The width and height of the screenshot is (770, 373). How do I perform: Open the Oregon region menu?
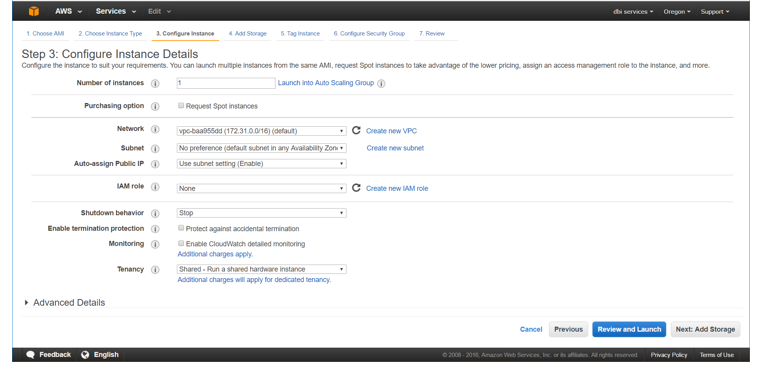(677, 12)
